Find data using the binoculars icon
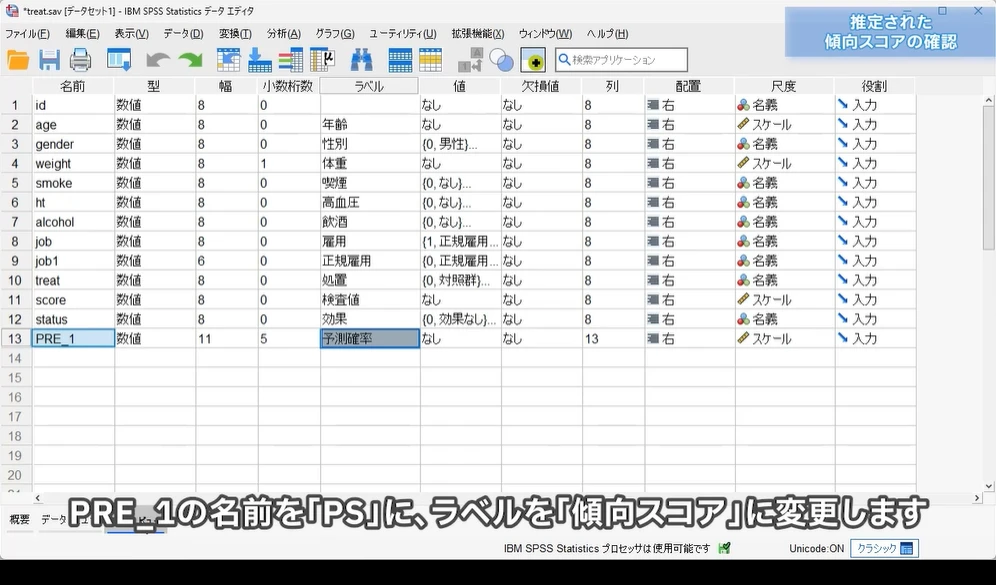The height and width of the screenshot is (585, 996). click(361, 60)
